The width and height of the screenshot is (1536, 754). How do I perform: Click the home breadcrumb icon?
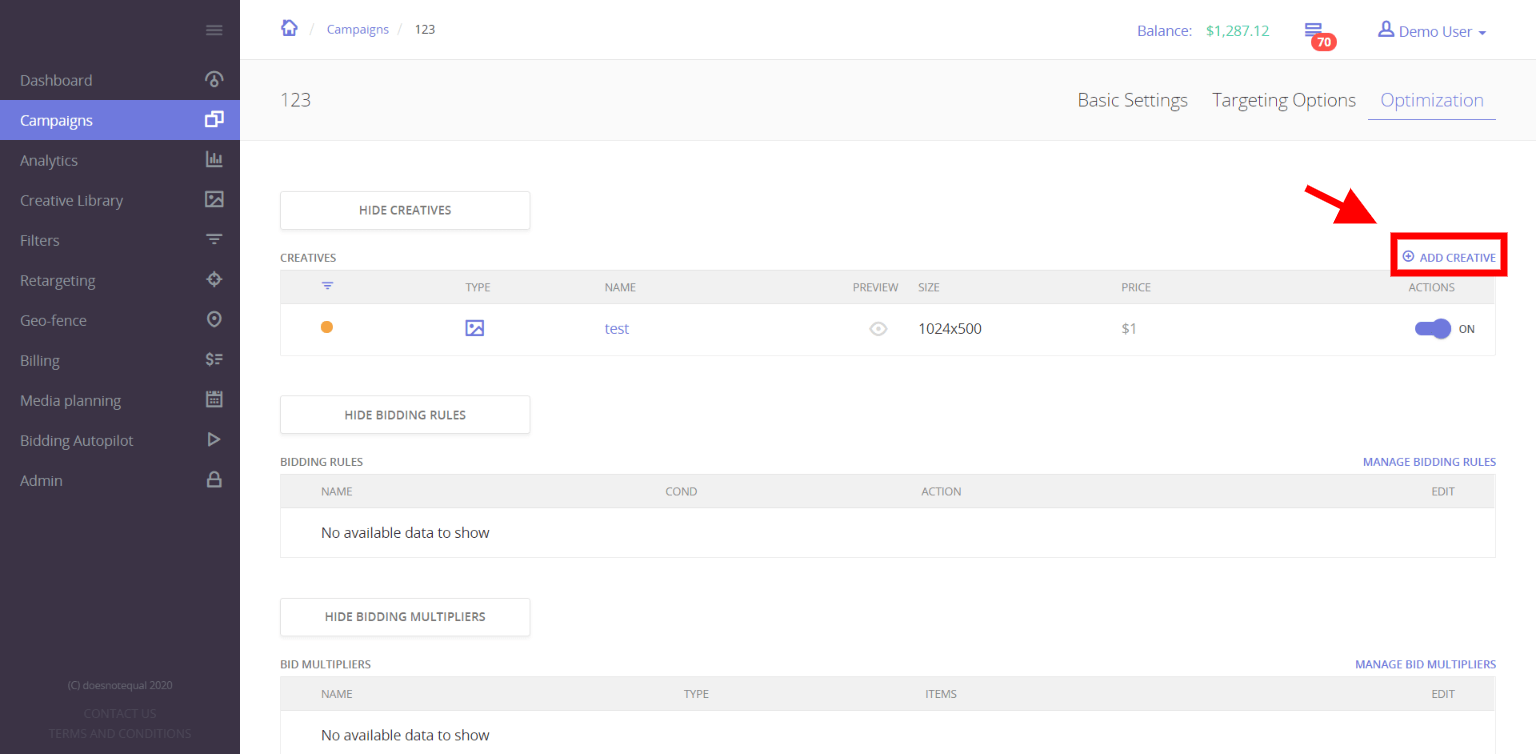click(x=289, y=29)
